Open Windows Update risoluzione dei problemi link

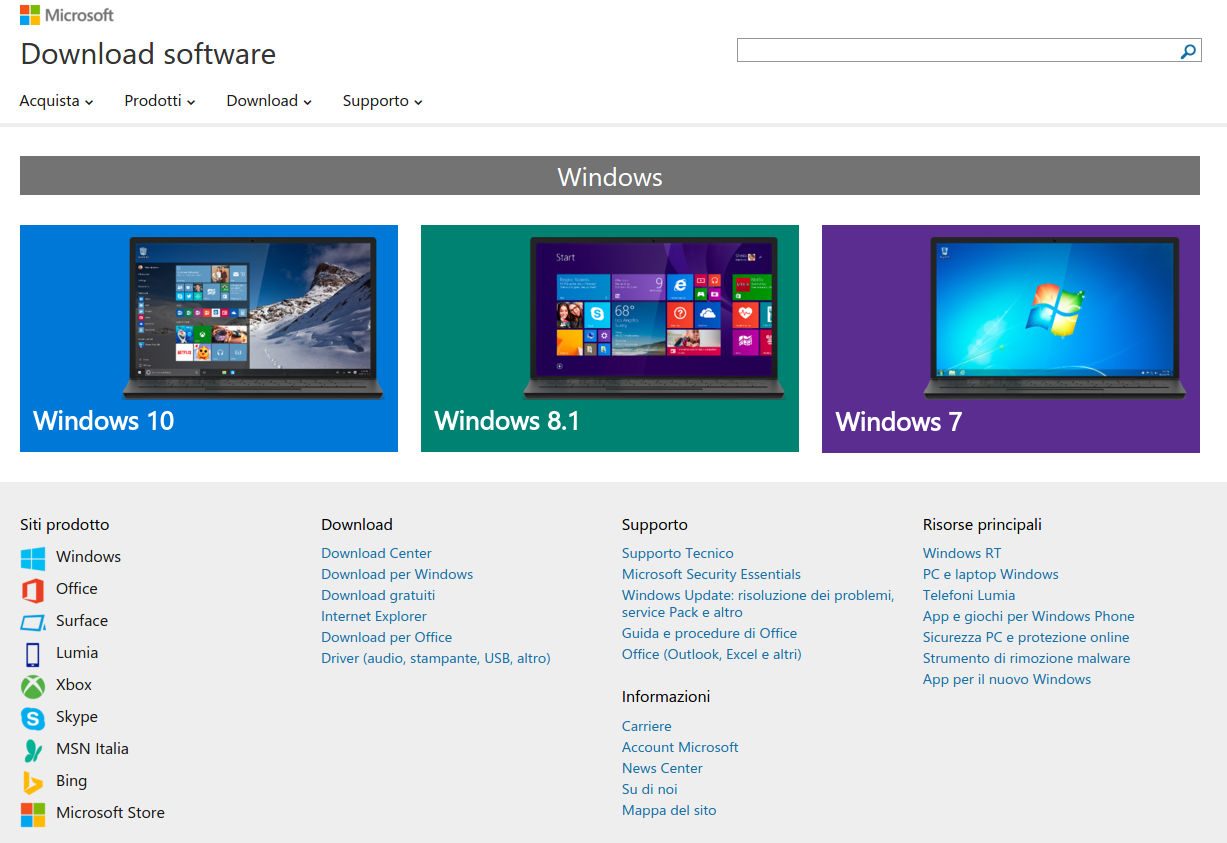pos(758,604)
